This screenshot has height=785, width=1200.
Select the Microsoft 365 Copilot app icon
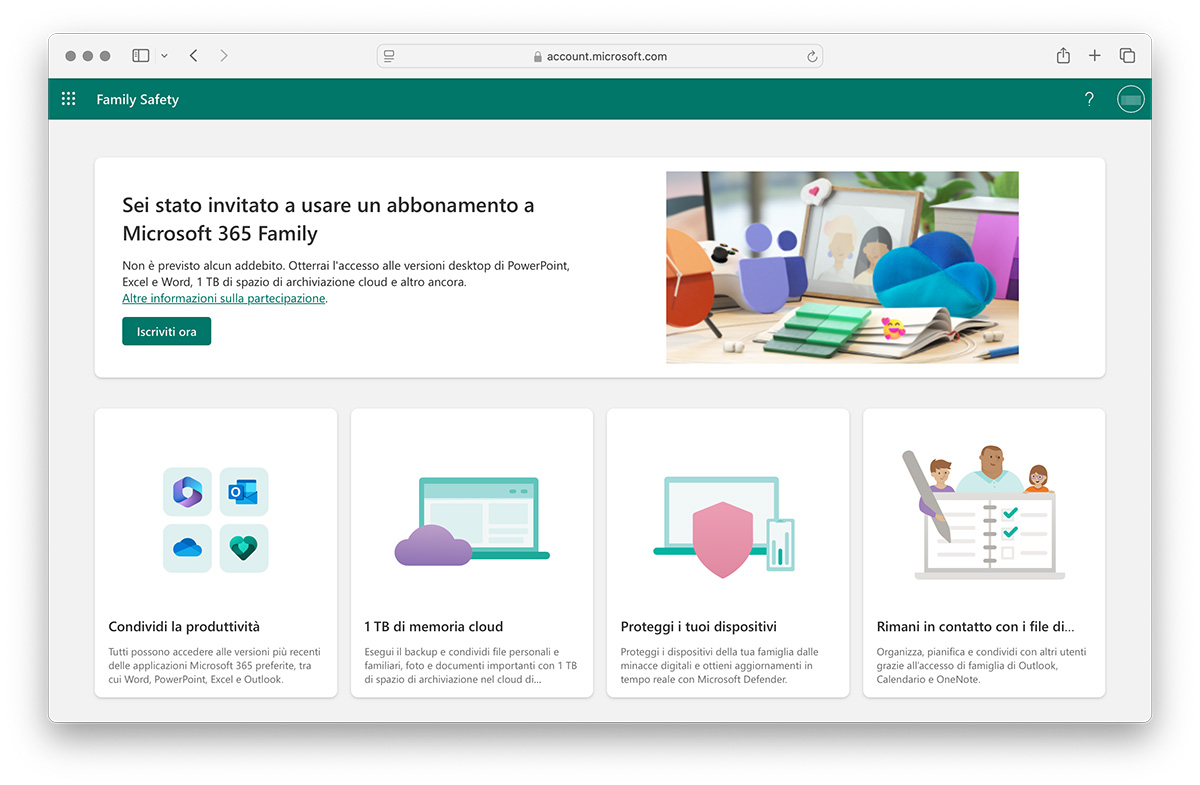187,492
